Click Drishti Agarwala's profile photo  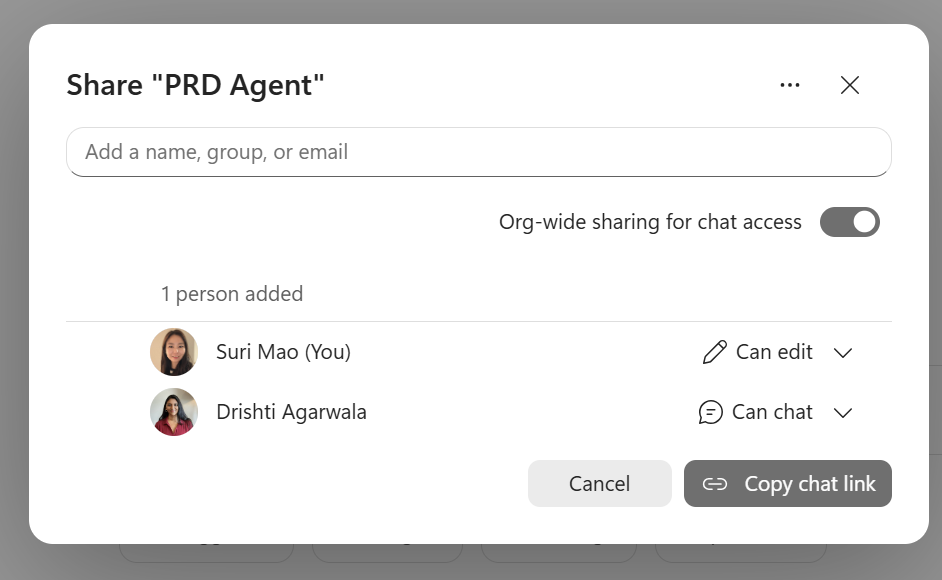174,412
